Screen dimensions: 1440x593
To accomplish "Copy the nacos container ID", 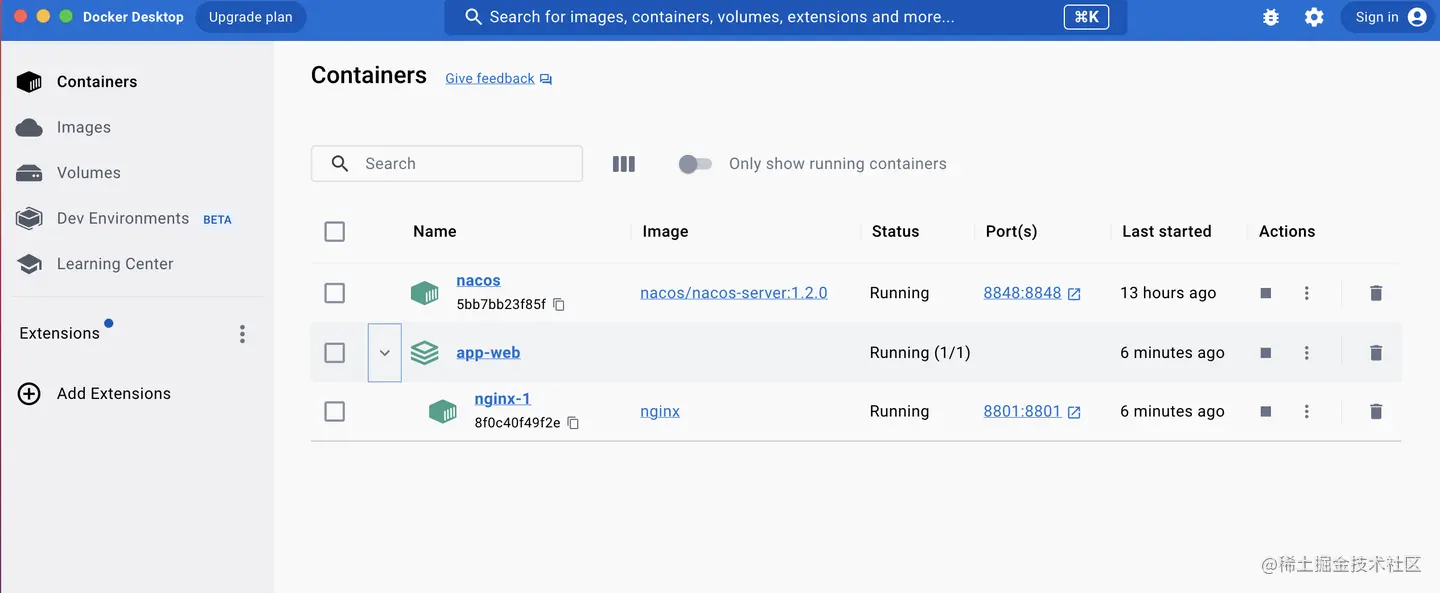I will [x=559, y=305].
